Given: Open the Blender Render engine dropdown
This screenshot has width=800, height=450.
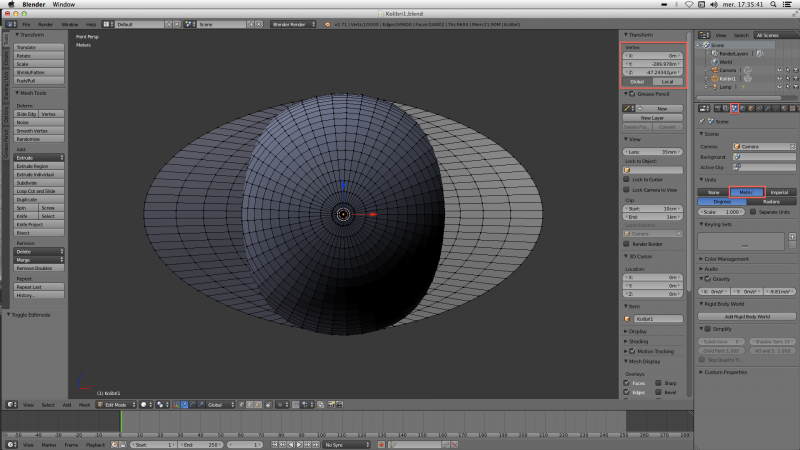Looking at the screenshot, I should pos(293,24).
